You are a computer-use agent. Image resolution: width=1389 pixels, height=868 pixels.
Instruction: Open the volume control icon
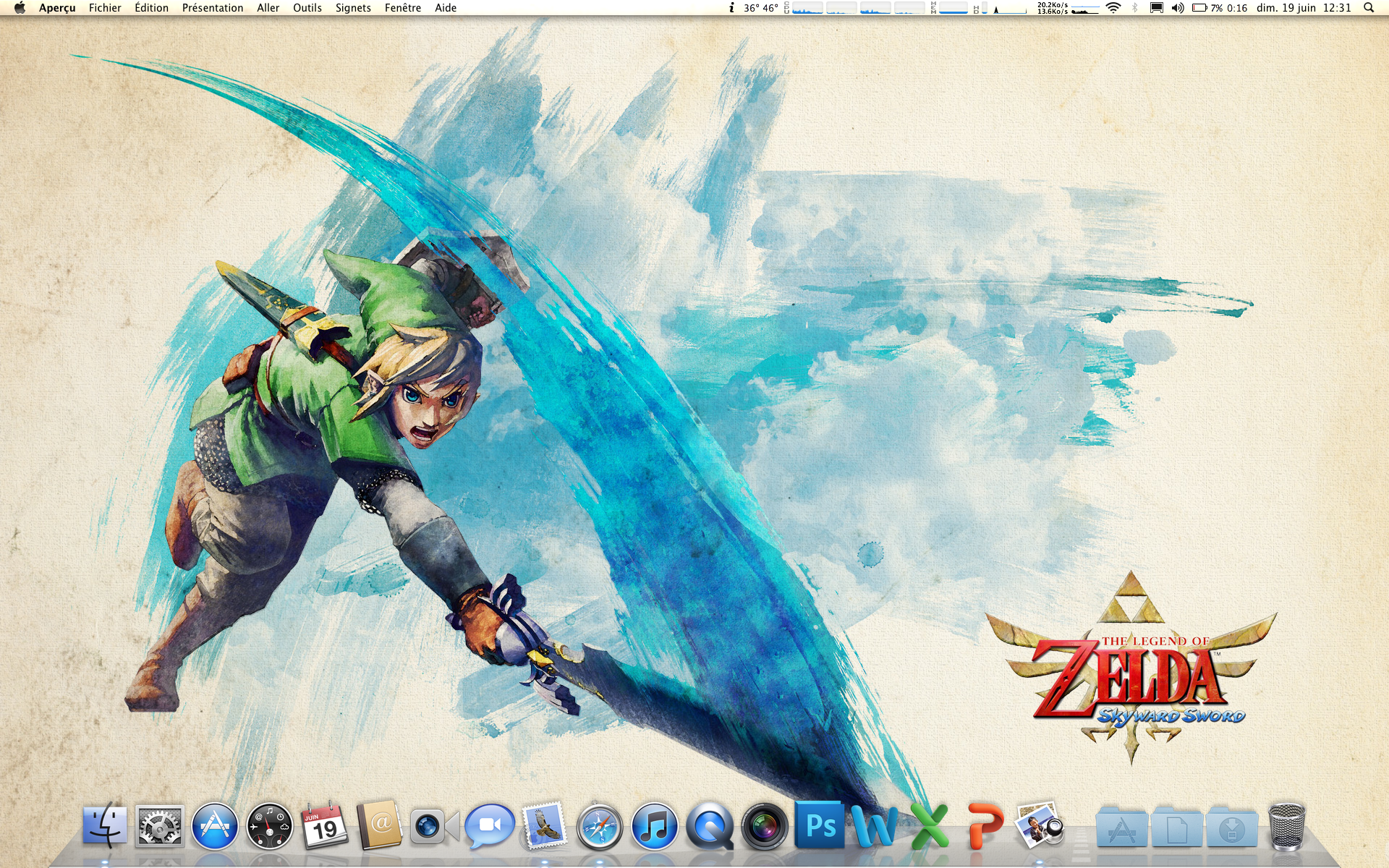1178,8
